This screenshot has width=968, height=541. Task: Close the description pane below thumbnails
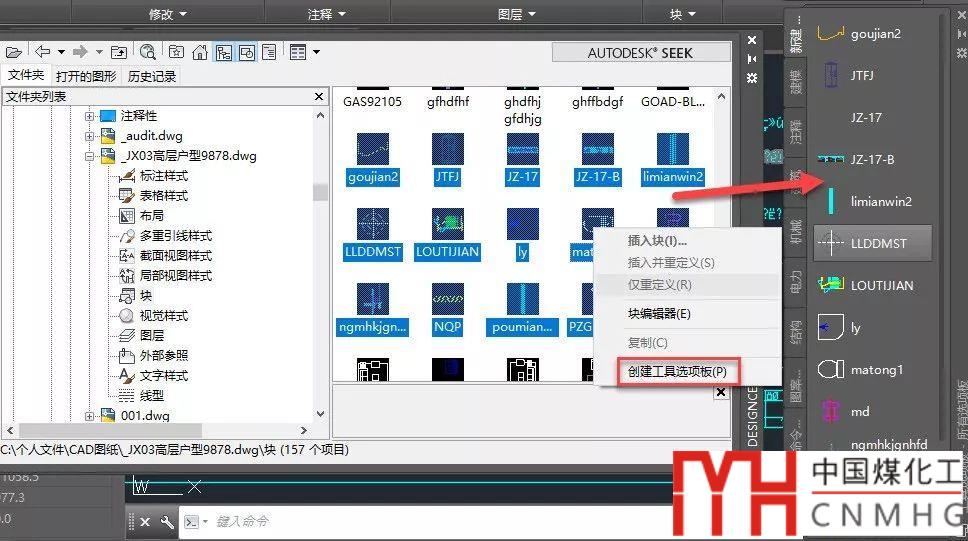721,392
